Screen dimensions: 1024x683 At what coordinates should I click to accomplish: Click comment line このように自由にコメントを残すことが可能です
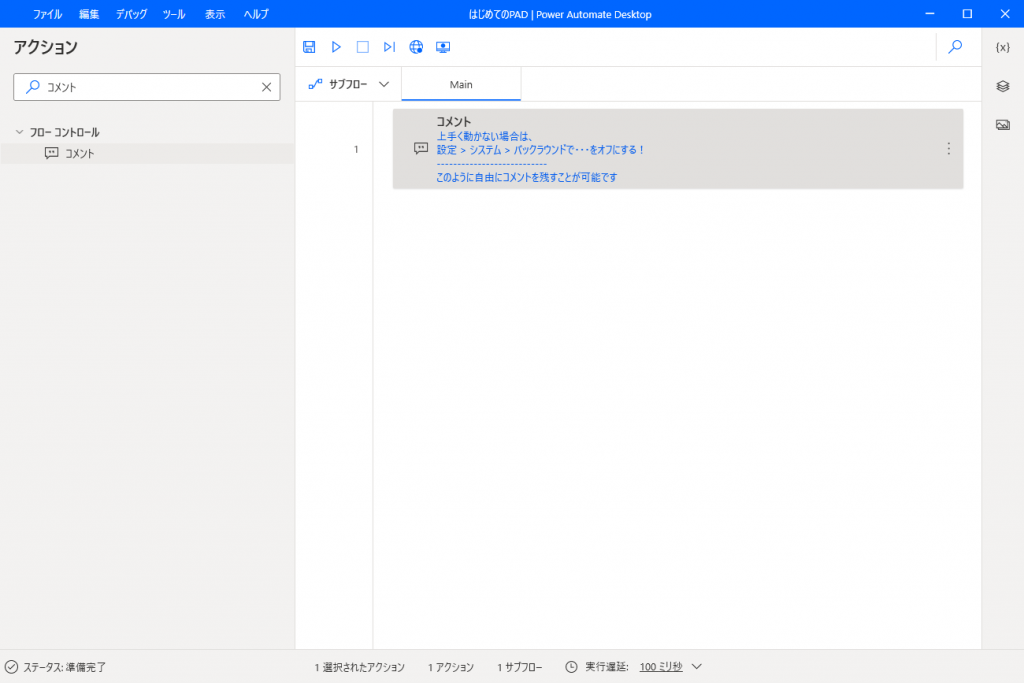[x=526, y=177]
